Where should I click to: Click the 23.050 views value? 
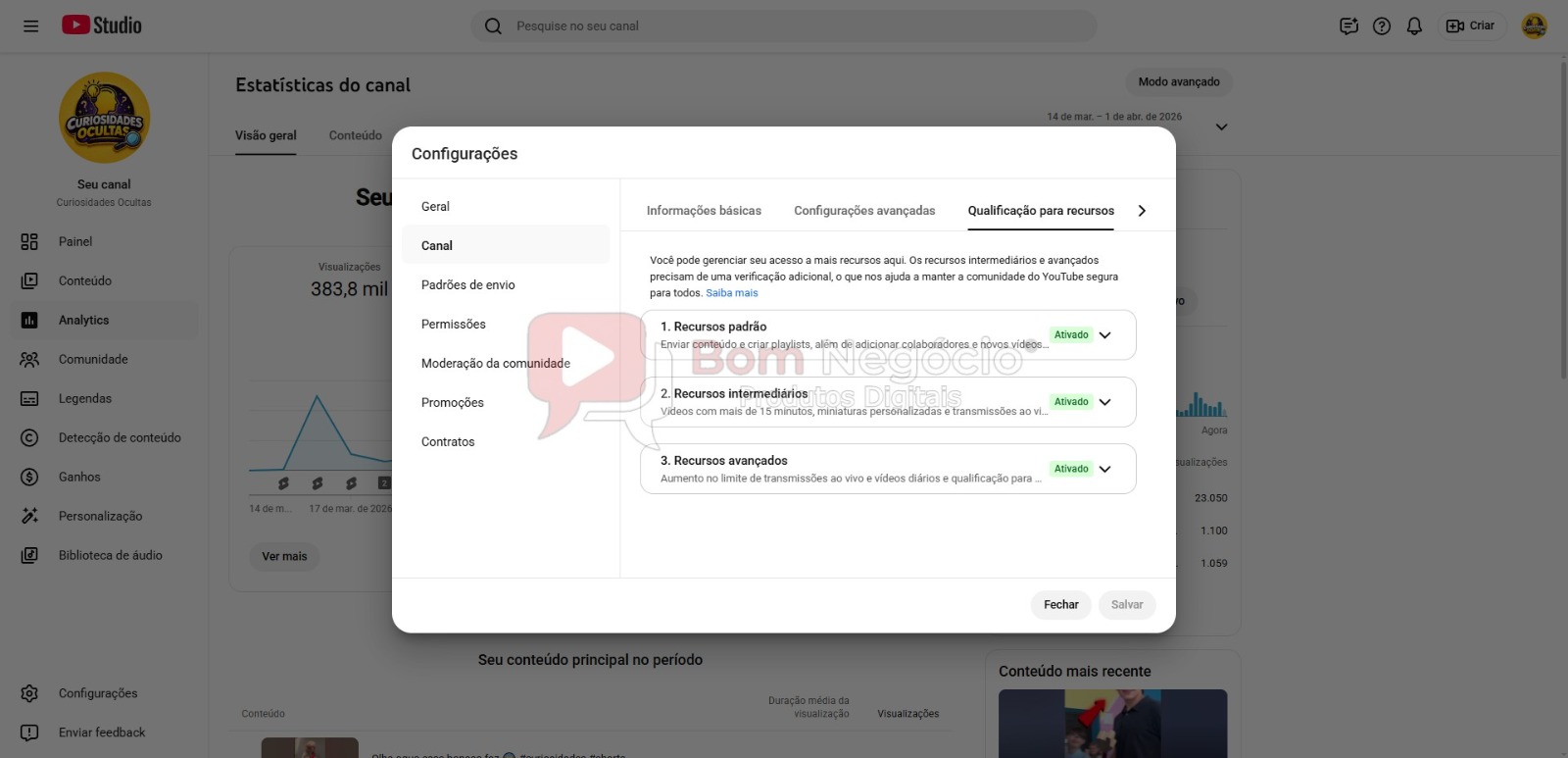[x=1211, y=498]
